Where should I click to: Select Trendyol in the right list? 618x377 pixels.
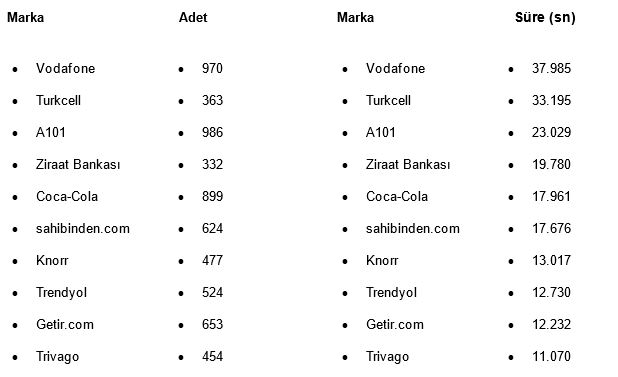tap(391, 292)
